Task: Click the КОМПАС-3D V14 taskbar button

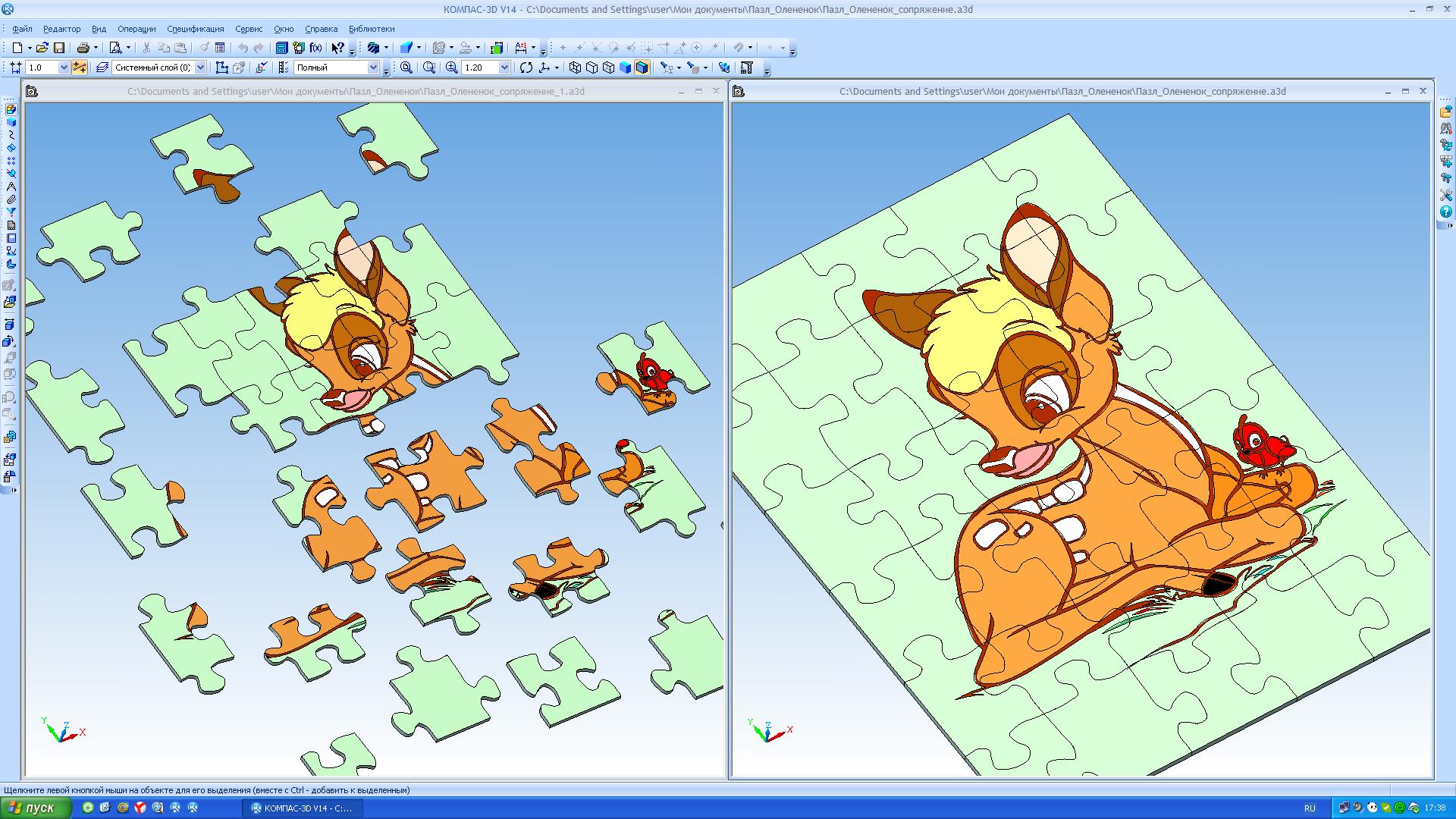Action: 303,808
